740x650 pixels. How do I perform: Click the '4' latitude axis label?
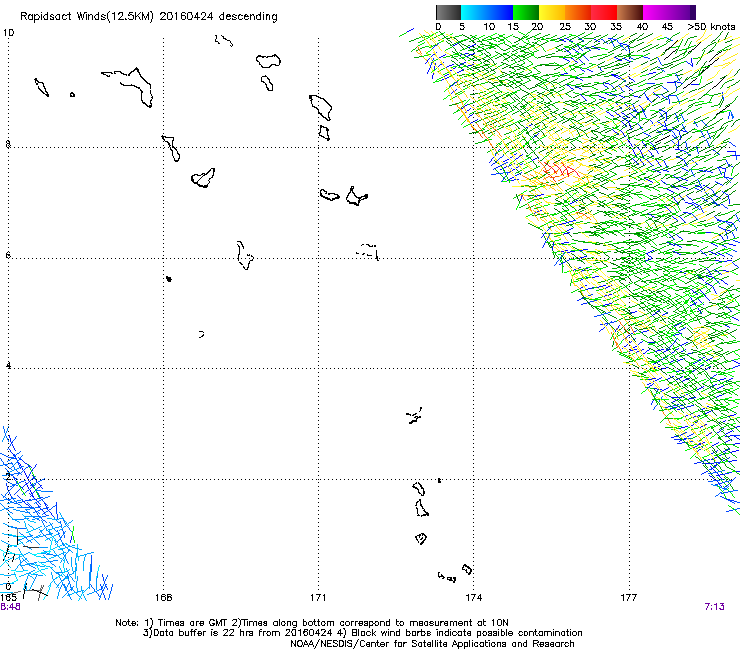coord(8,366)
